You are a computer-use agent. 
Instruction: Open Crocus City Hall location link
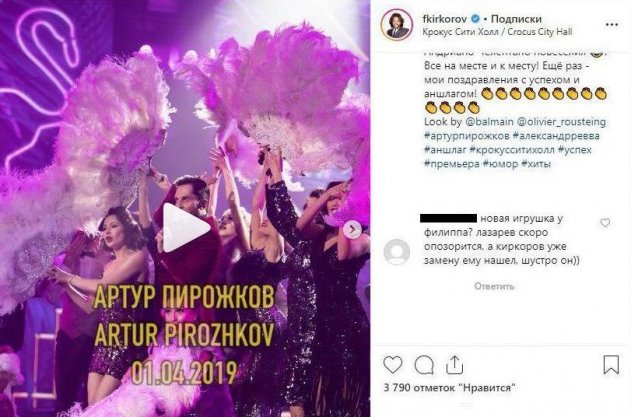tap(497, 32)
